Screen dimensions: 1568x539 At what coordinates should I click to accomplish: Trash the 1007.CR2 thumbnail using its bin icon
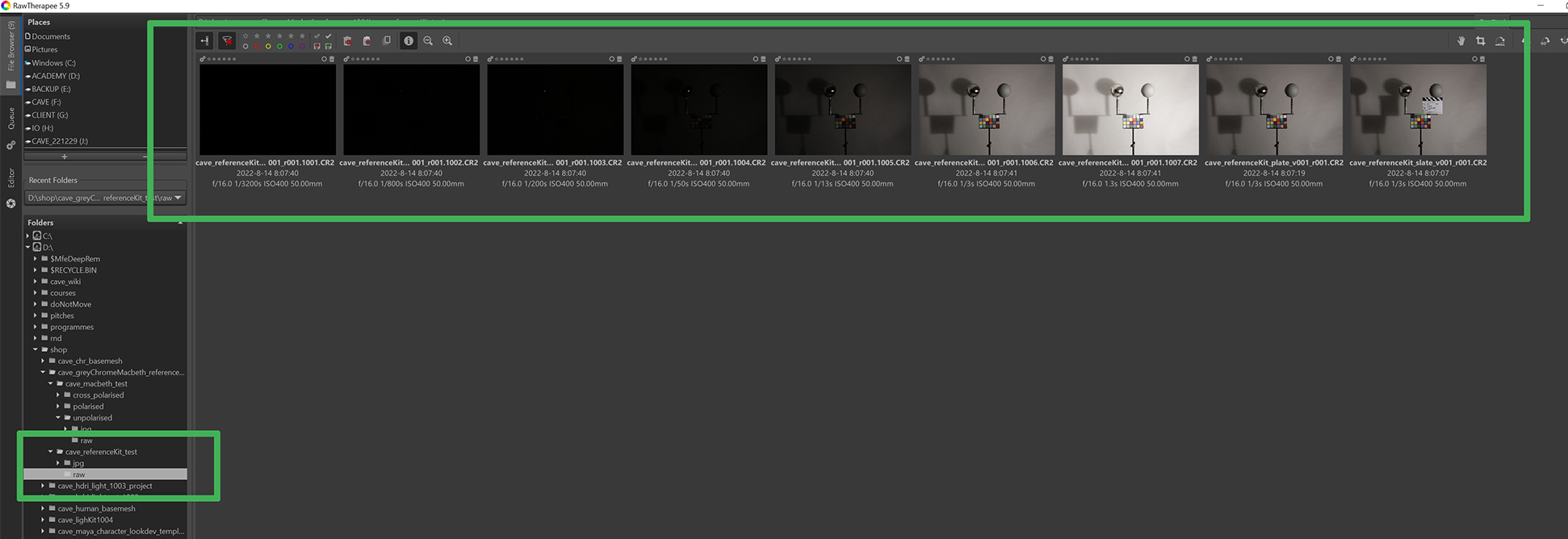tap(1194, 59)
